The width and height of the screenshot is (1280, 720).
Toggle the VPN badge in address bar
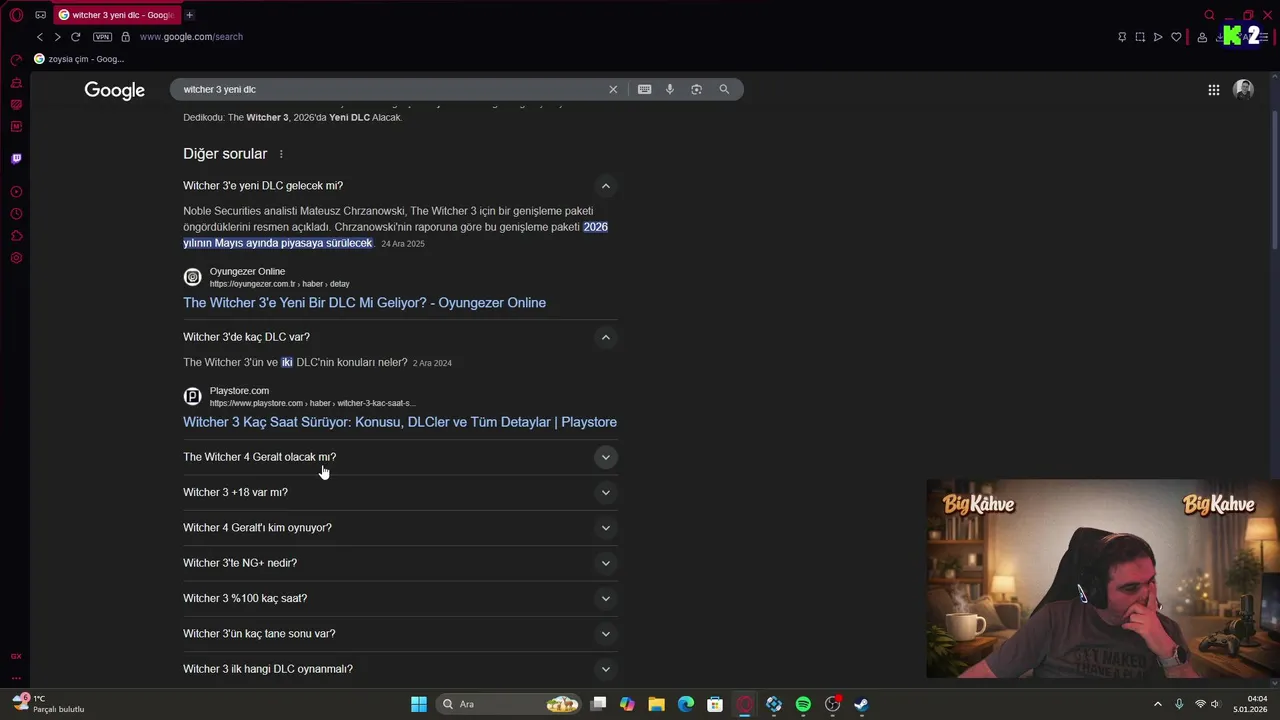(102, 37)
